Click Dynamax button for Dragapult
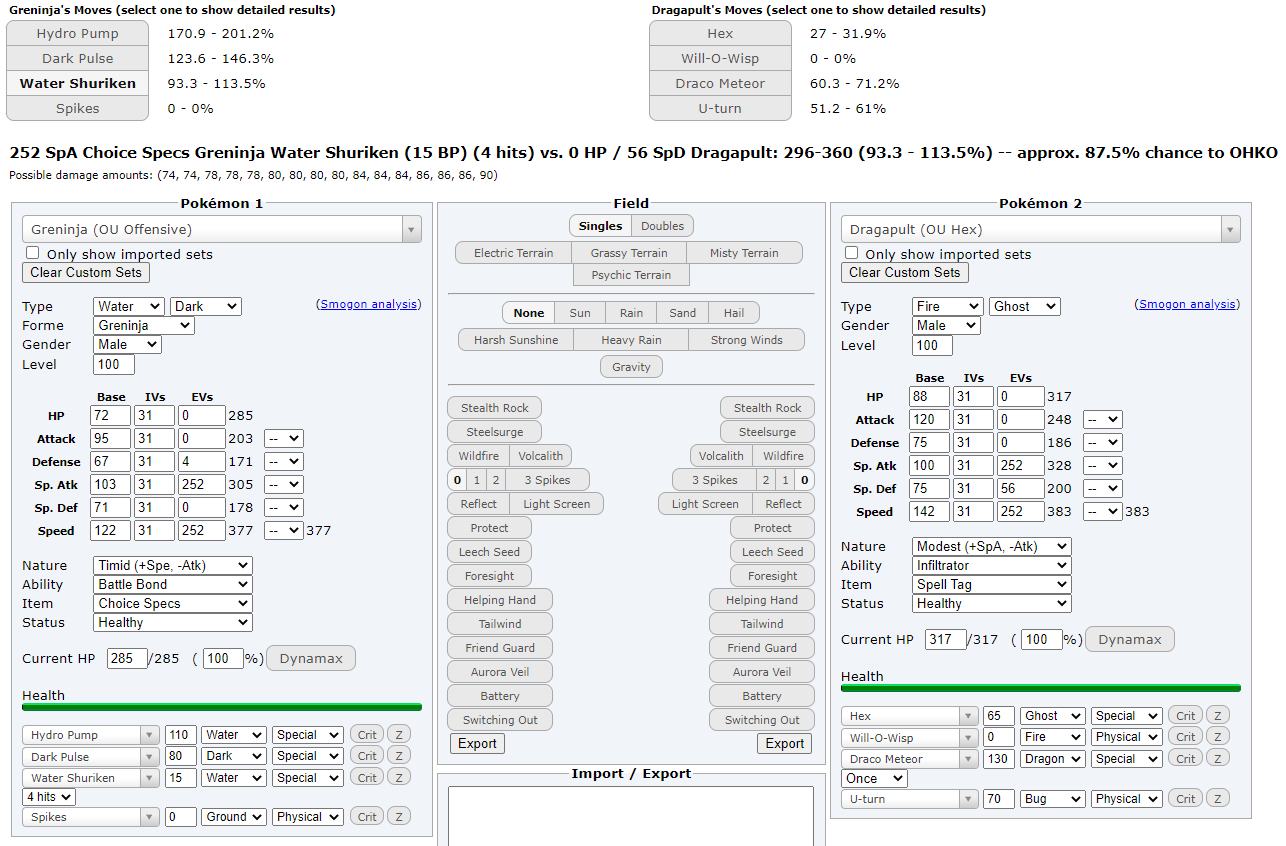The height and width of the screenshot is (846, 1286). tap(1130, 639)
